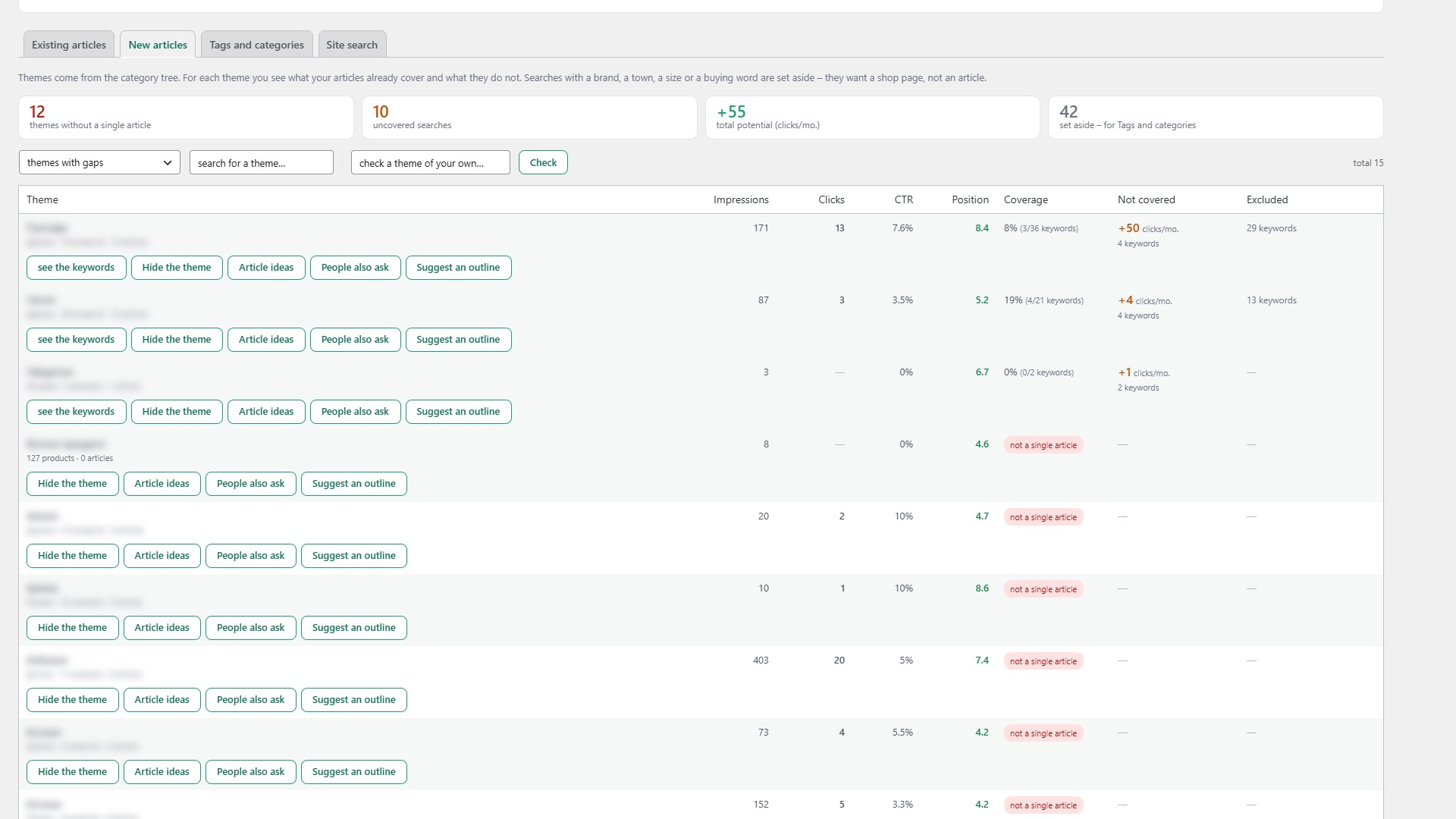Image resolution: width=1456 pixels, height=819 pixels.
Task: Suggest an outline for the 403-impressions theme
Action: click(354, 700)
